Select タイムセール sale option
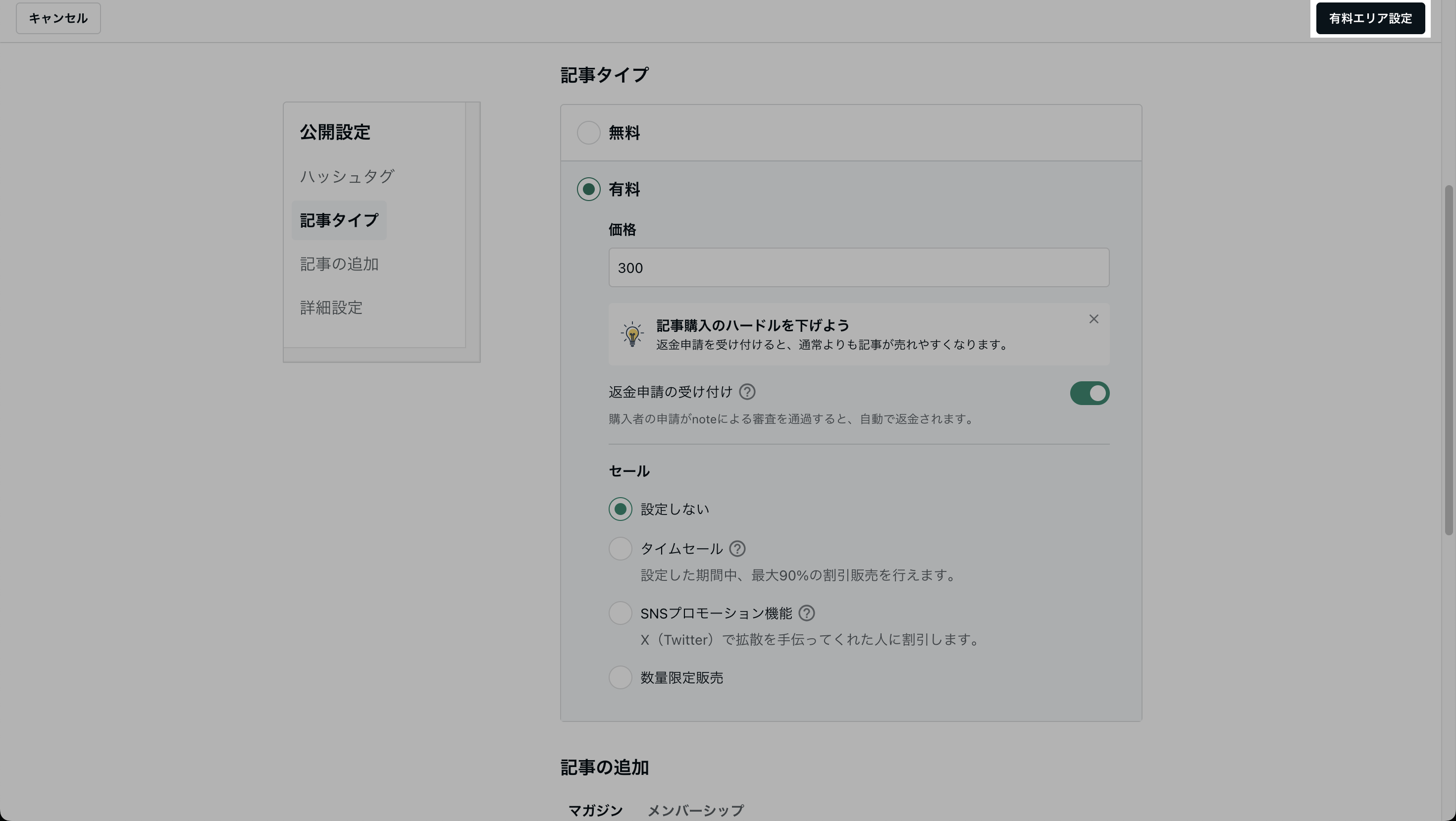Viewport: 1456px width, 821px height. tap(620, 549)
